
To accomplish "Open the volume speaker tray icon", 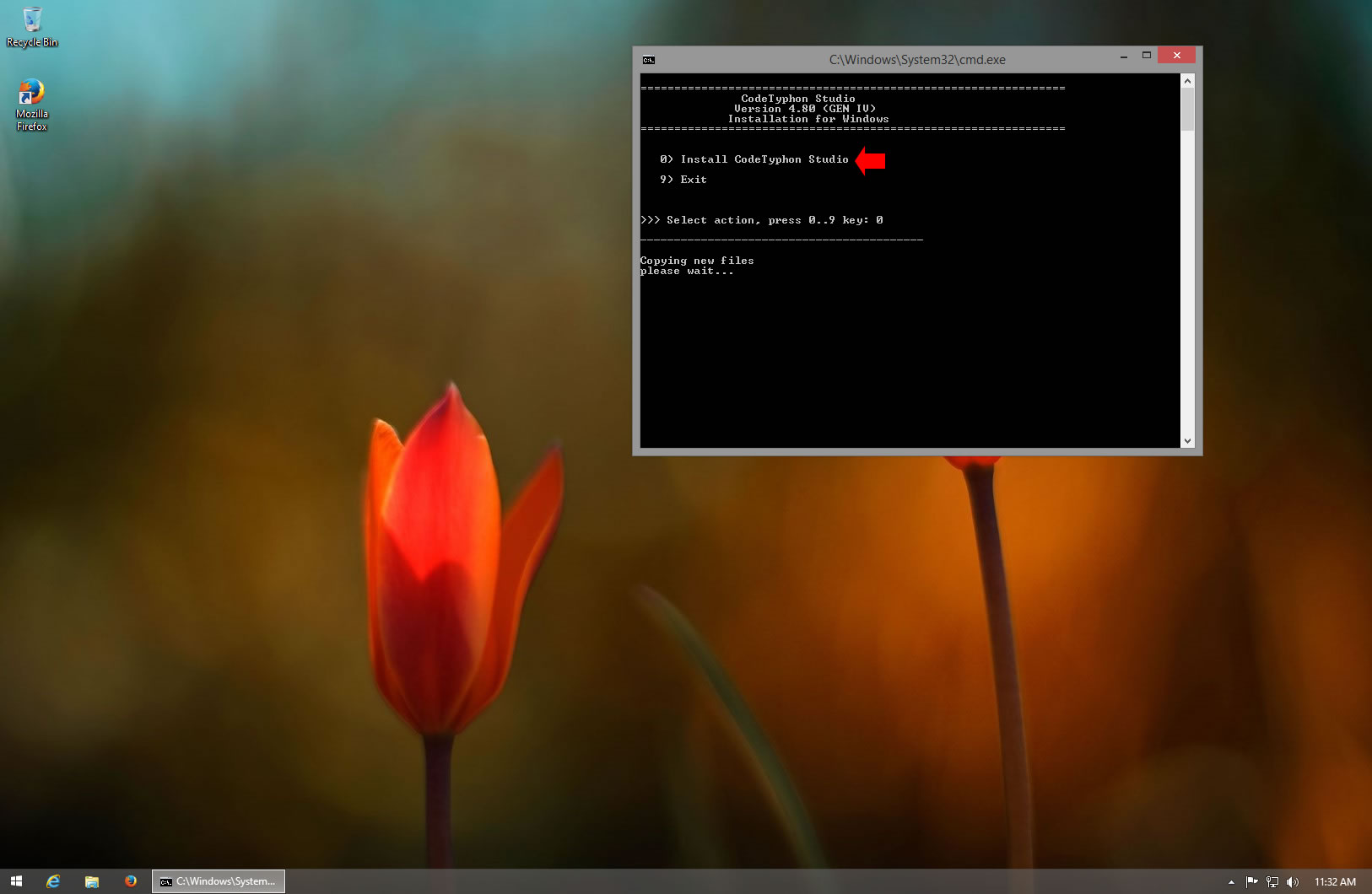I will pos(1293,882).
